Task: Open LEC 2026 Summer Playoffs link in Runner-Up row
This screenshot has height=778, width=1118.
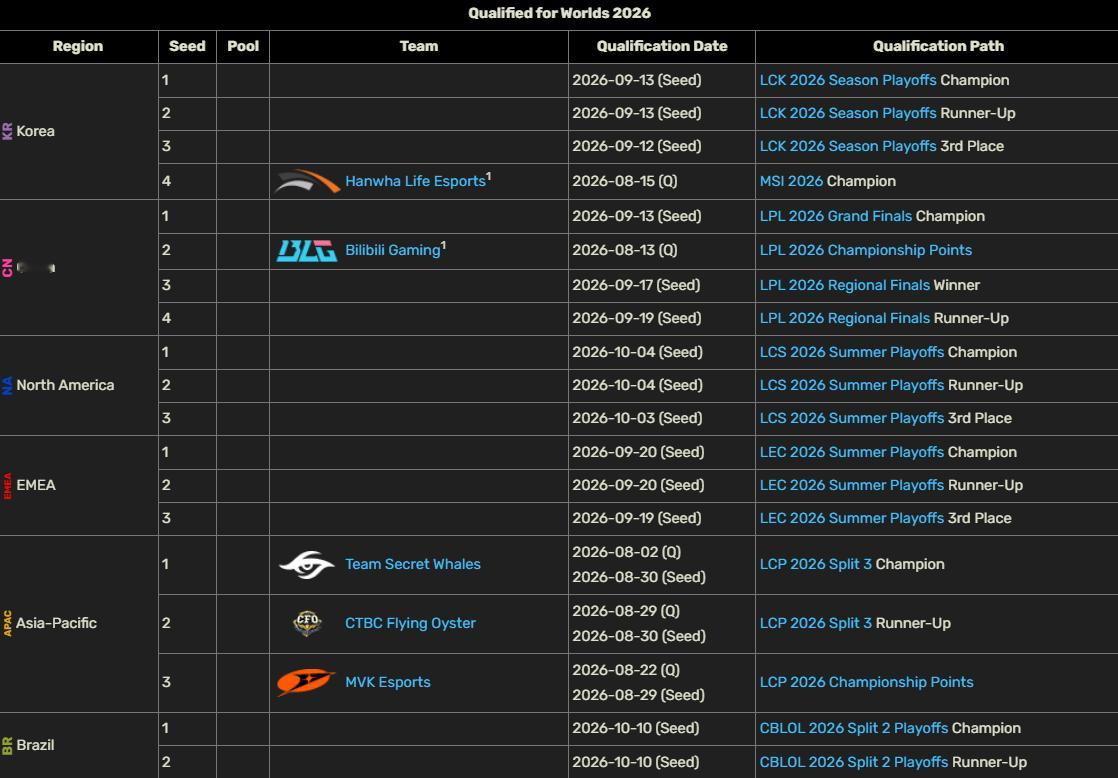Action: pyautogui.click(x=852, y=485)
